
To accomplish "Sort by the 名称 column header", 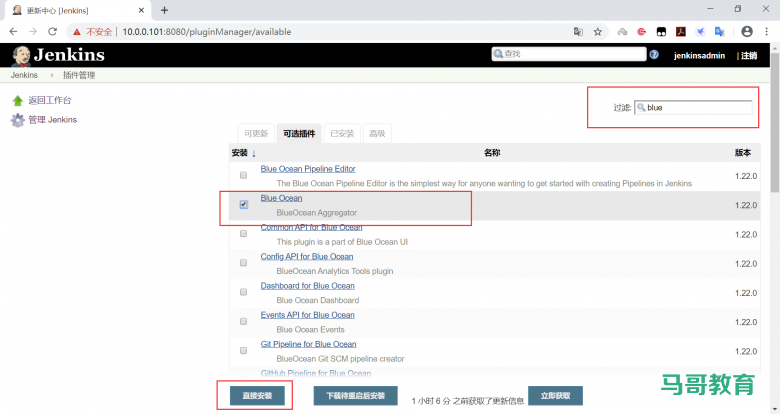I will click(492, 153).
